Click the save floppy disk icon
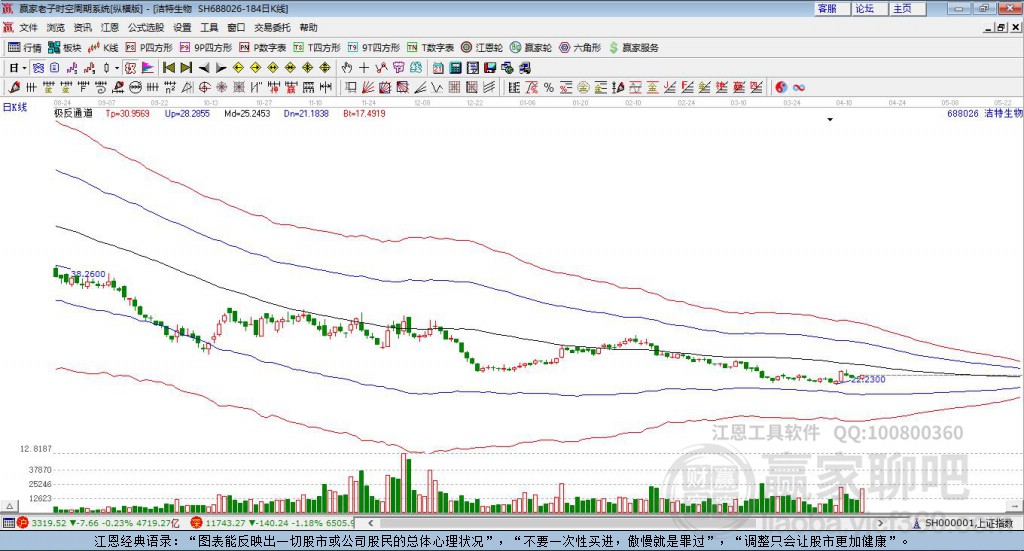 pyautogui.click(x=490, y=68)
